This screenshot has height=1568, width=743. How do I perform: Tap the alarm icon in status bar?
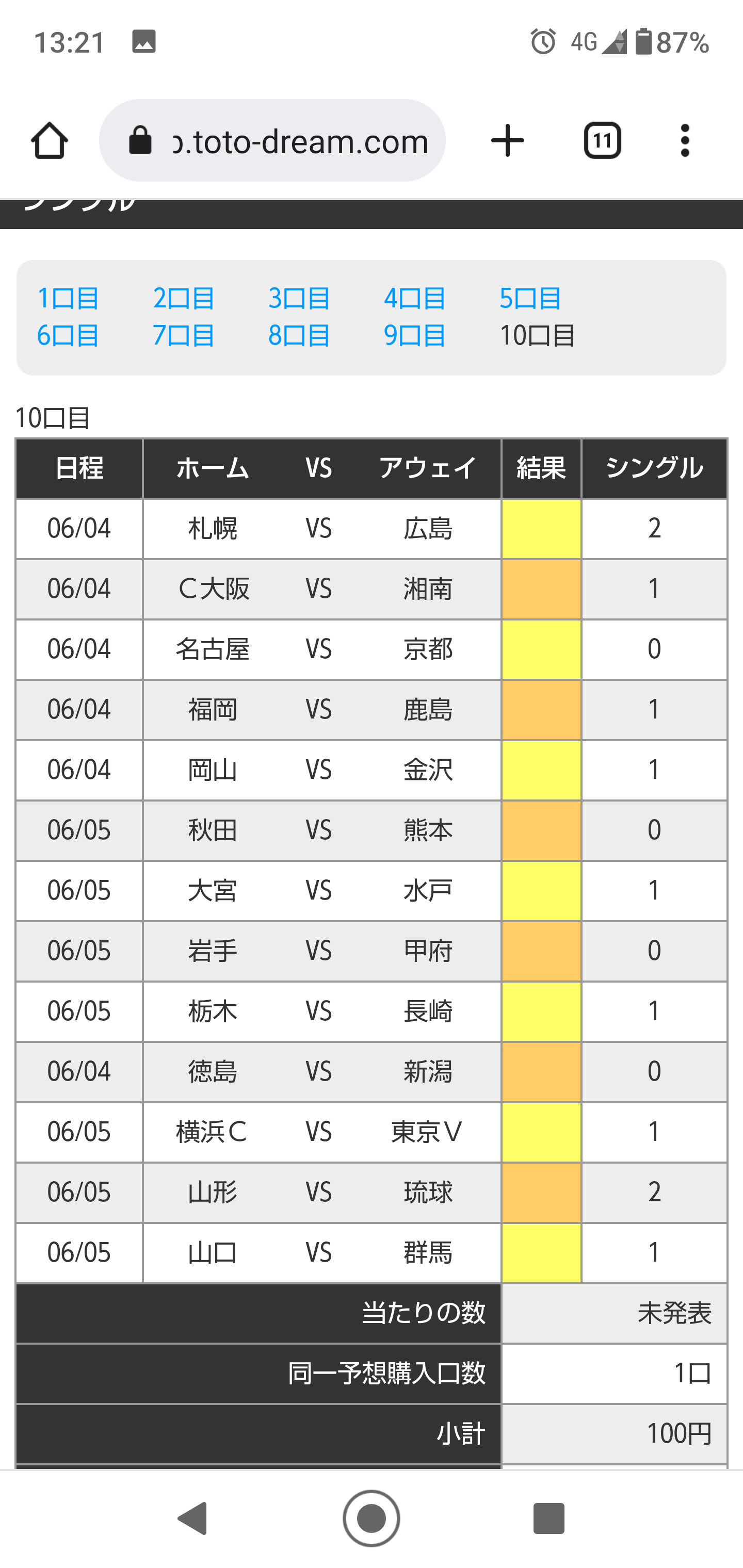[543, 42]
